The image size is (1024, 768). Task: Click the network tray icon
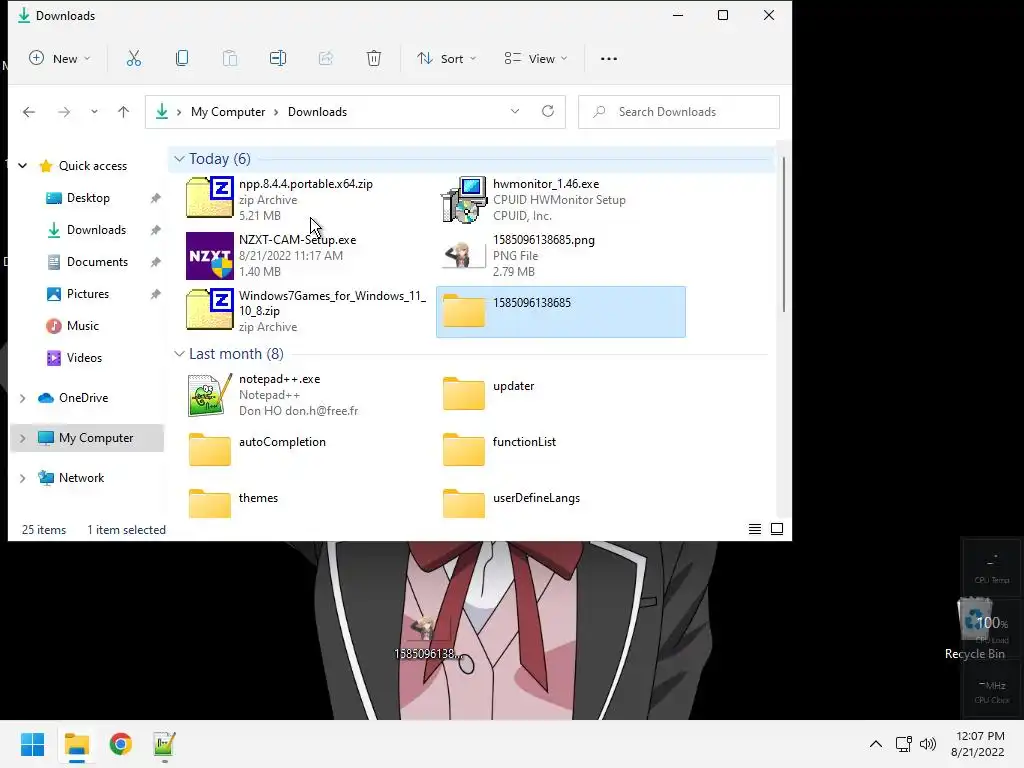tap(904, 744)
